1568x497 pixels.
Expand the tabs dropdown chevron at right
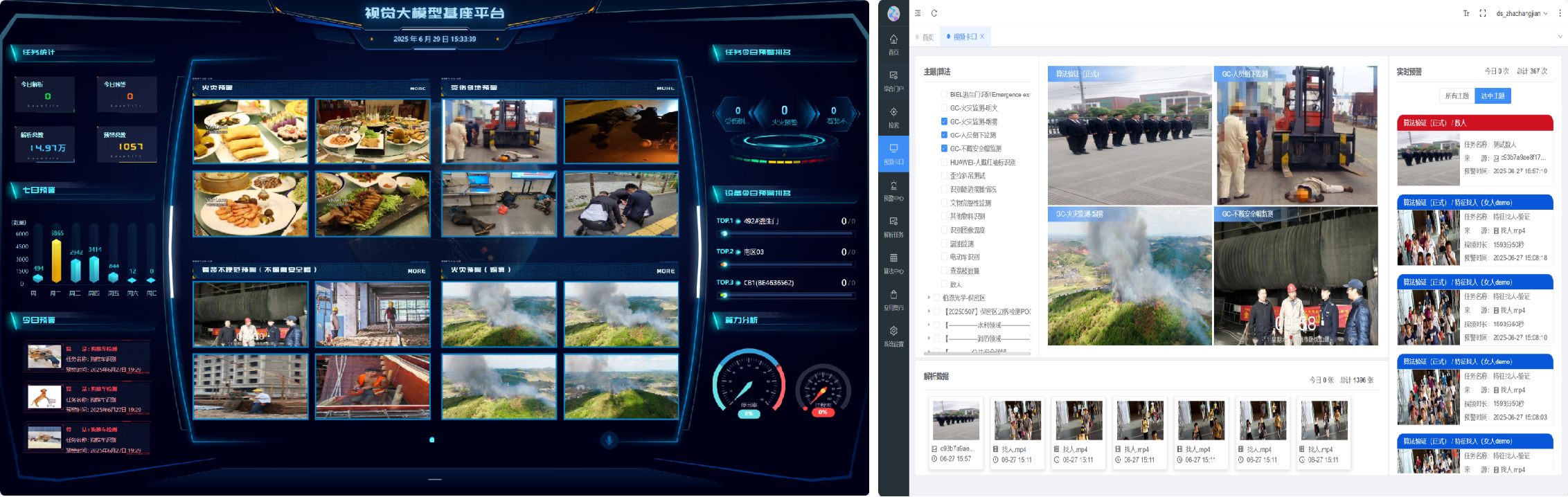pos(1560,37)
